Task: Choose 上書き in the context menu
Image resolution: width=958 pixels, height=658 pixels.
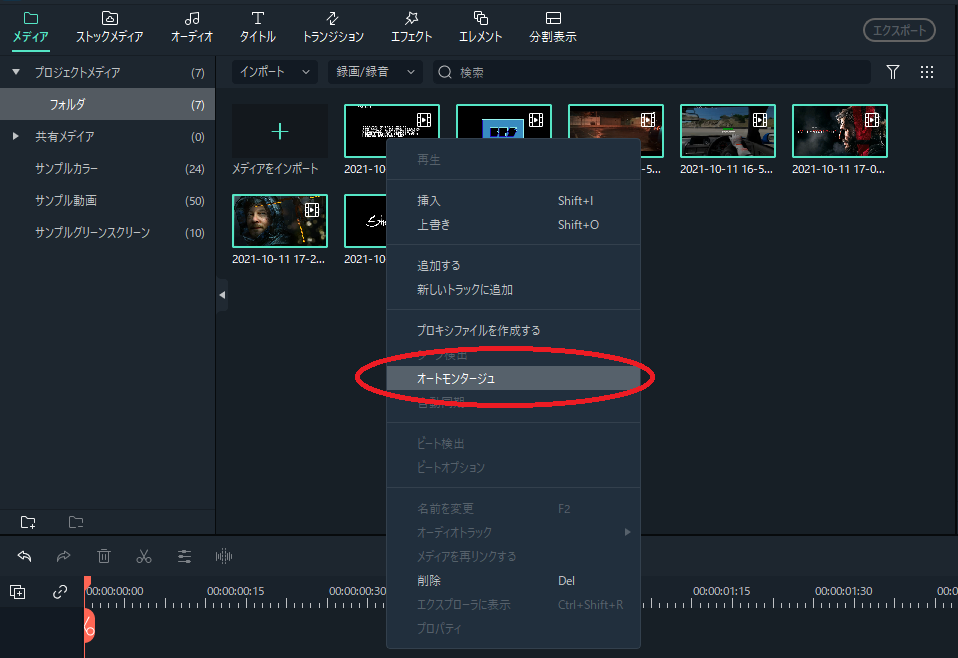Action: click(x=513, y=225)
